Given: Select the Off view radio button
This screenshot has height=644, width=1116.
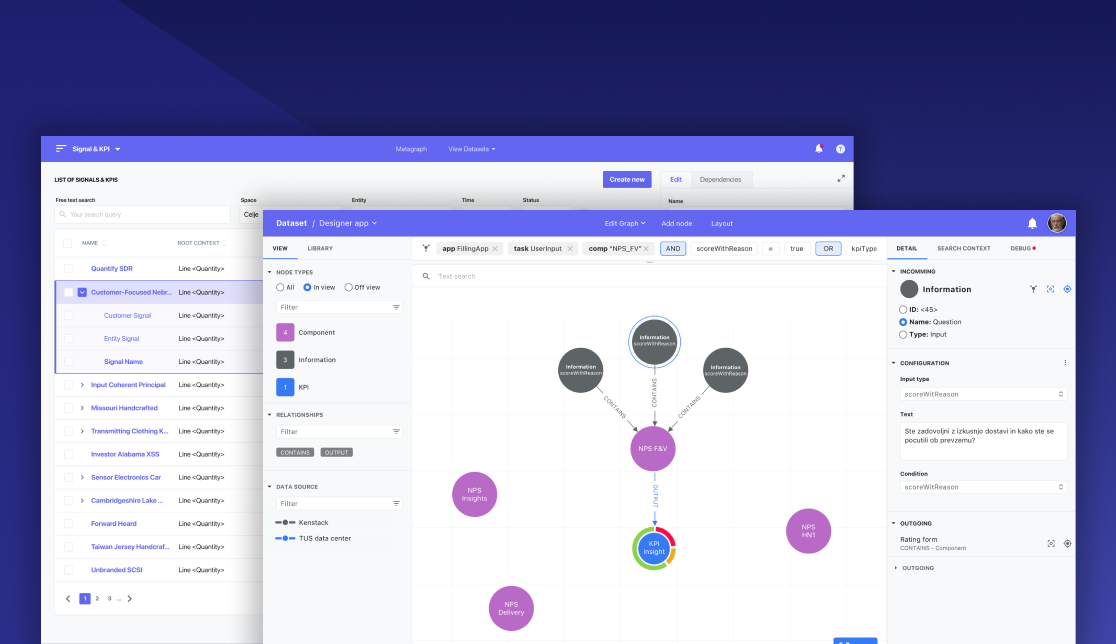Looking at the screenshot, I should (x=350, y=287).
